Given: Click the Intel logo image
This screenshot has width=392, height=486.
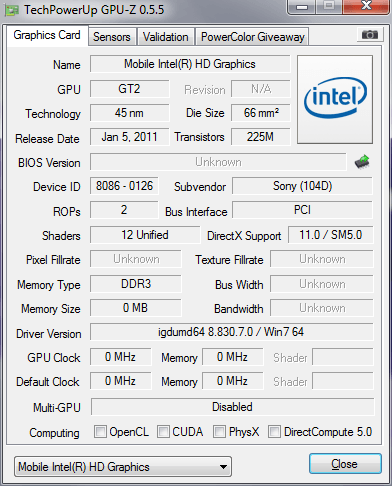Looking at the screenshot, I should tap(335, 99).
